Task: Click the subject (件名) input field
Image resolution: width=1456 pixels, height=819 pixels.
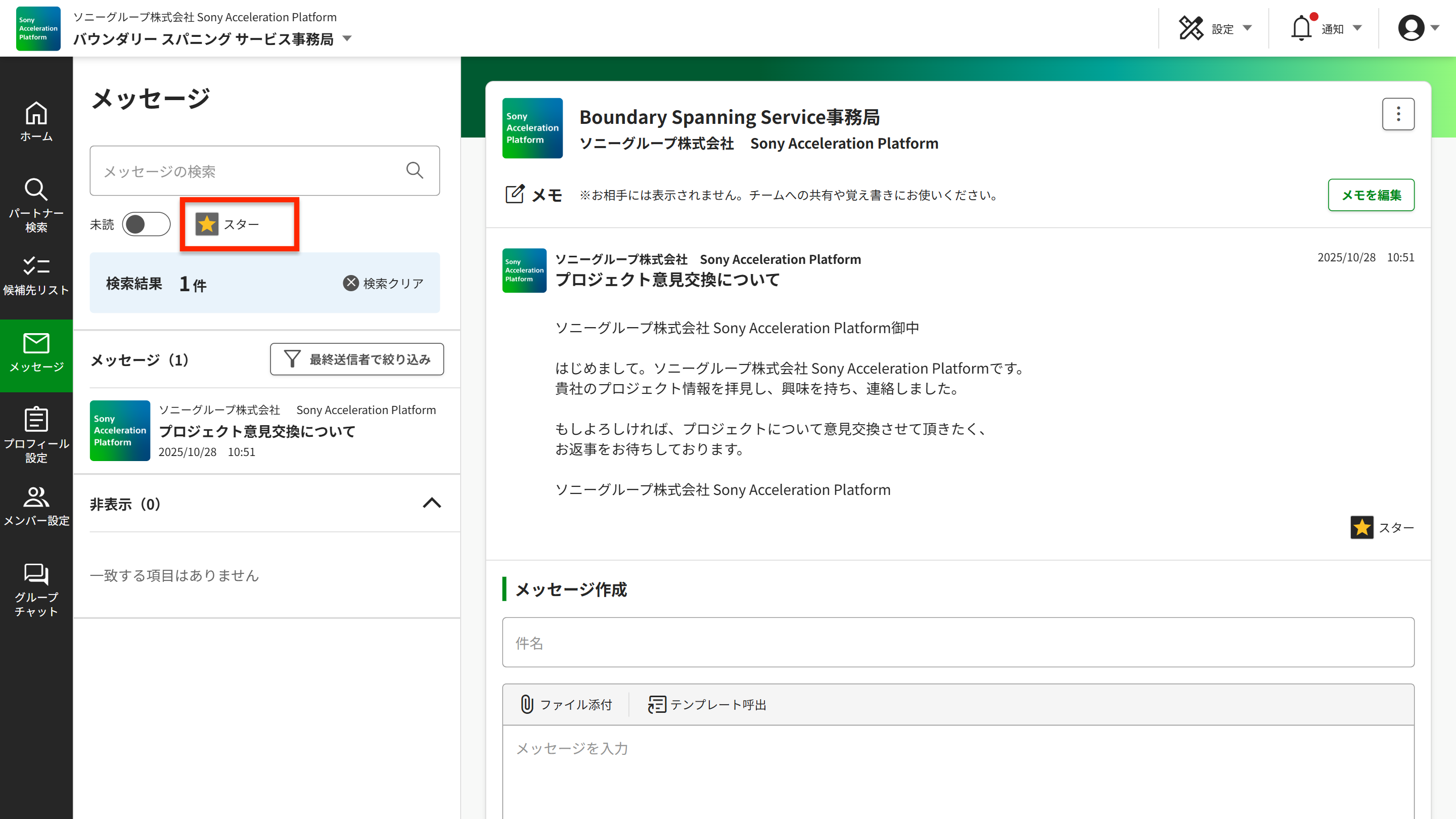Action: point(958,643)
